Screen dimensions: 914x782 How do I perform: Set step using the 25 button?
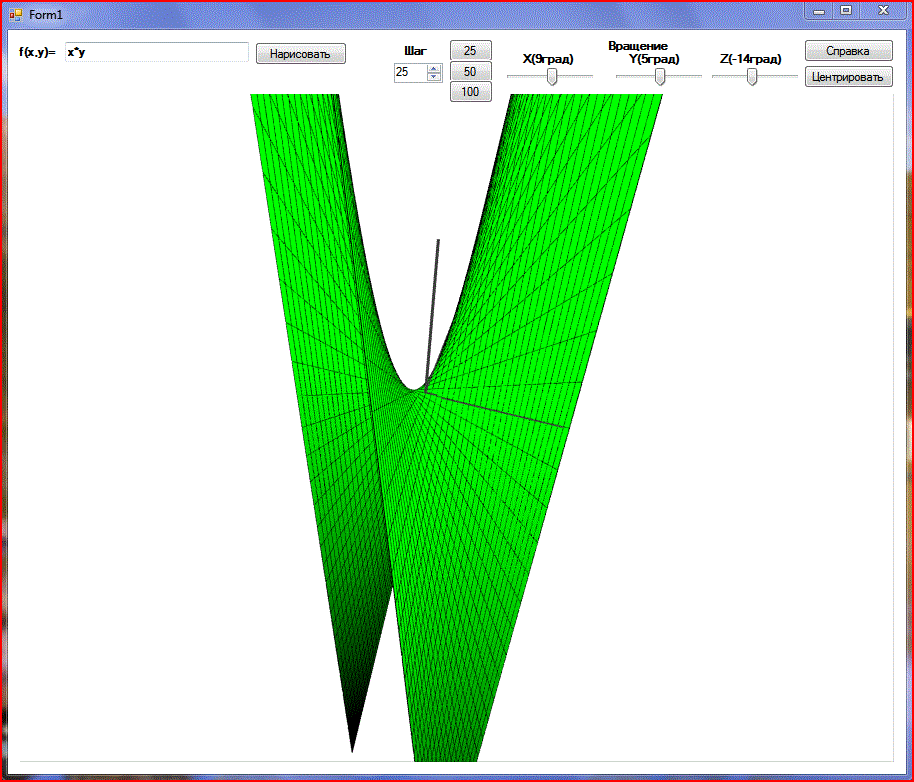[470, 50]
